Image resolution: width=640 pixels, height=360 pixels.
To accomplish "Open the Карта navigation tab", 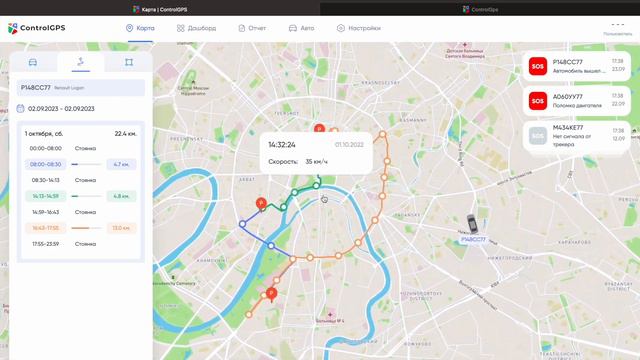I will click(x=140, y=28).
